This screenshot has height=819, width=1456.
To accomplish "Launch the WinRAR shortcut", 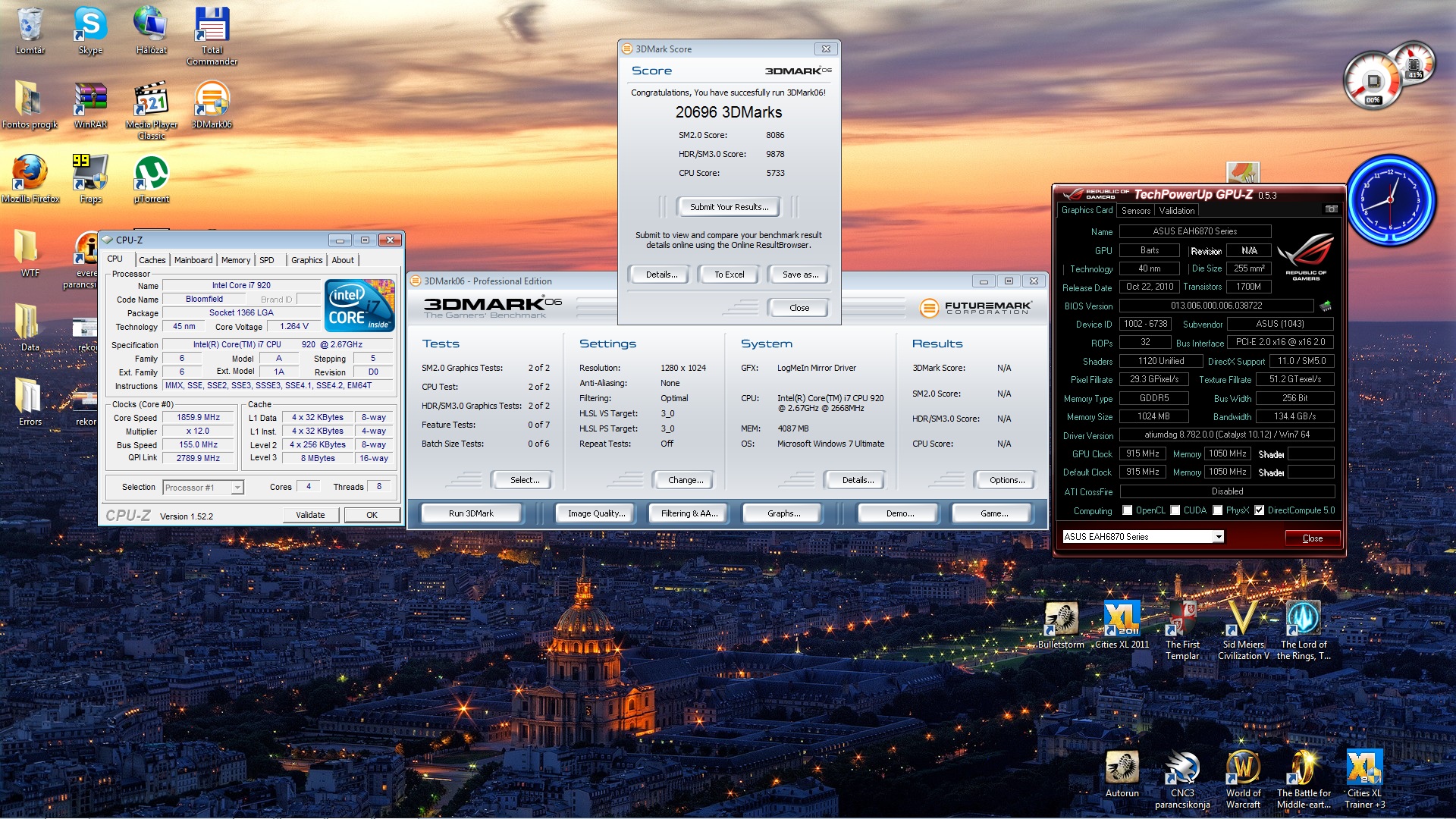I will pos(90,105).
